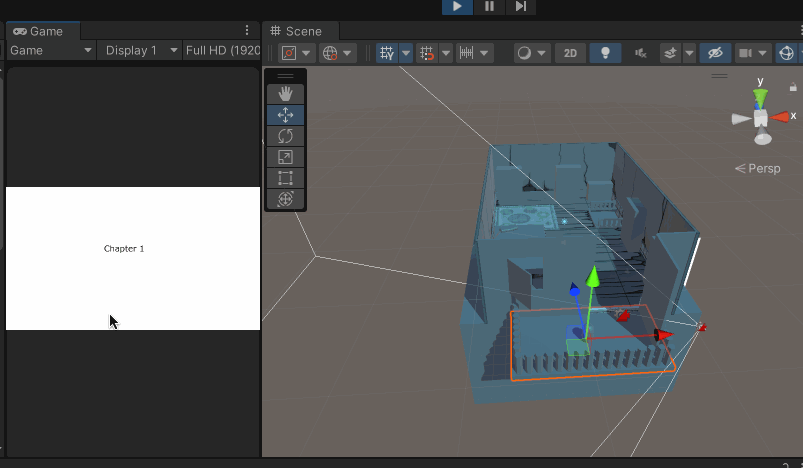
Task: Select the Rotate tool
Action: click(x=285, y=136)
